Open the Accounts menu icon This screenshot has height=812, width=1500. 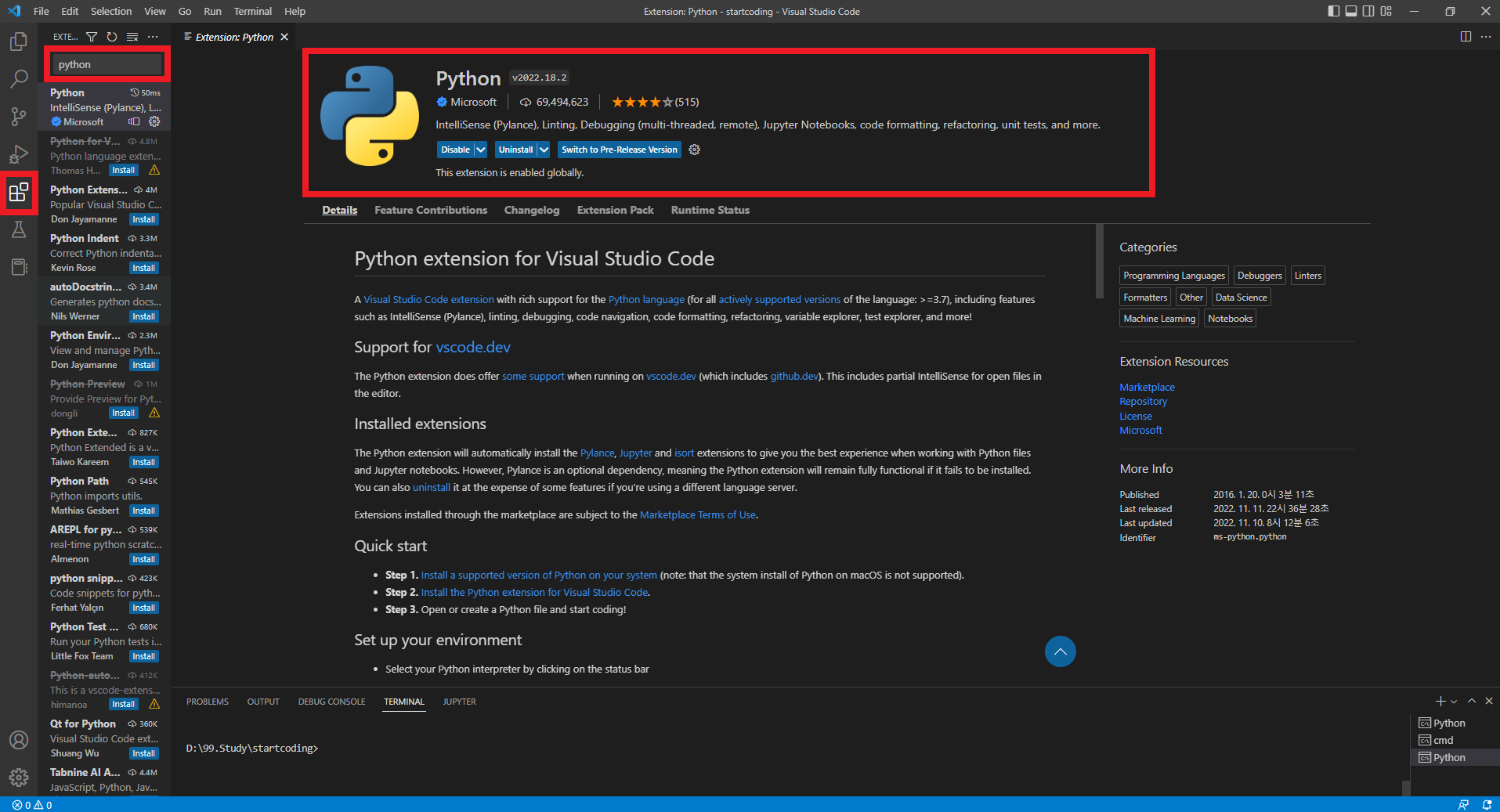tap(19, 740)
